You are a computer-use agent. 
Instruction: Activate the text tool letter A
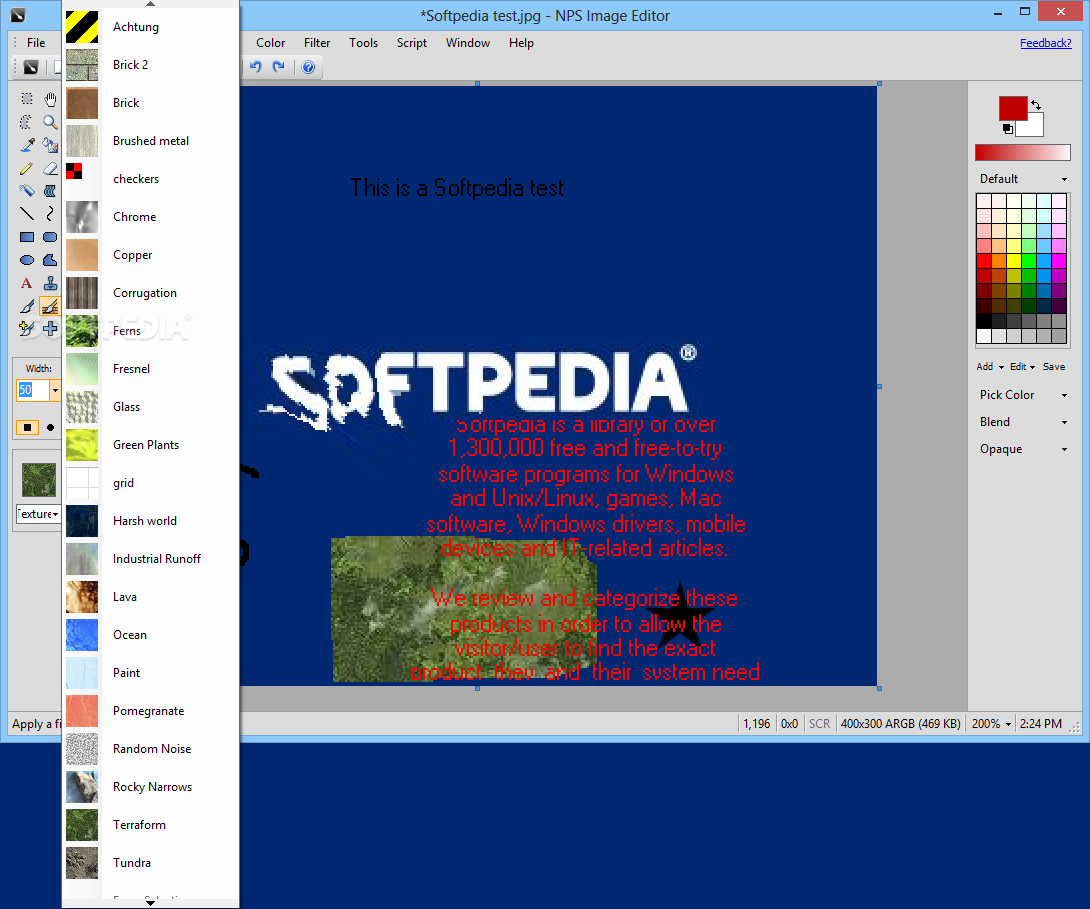coord(26,283)
